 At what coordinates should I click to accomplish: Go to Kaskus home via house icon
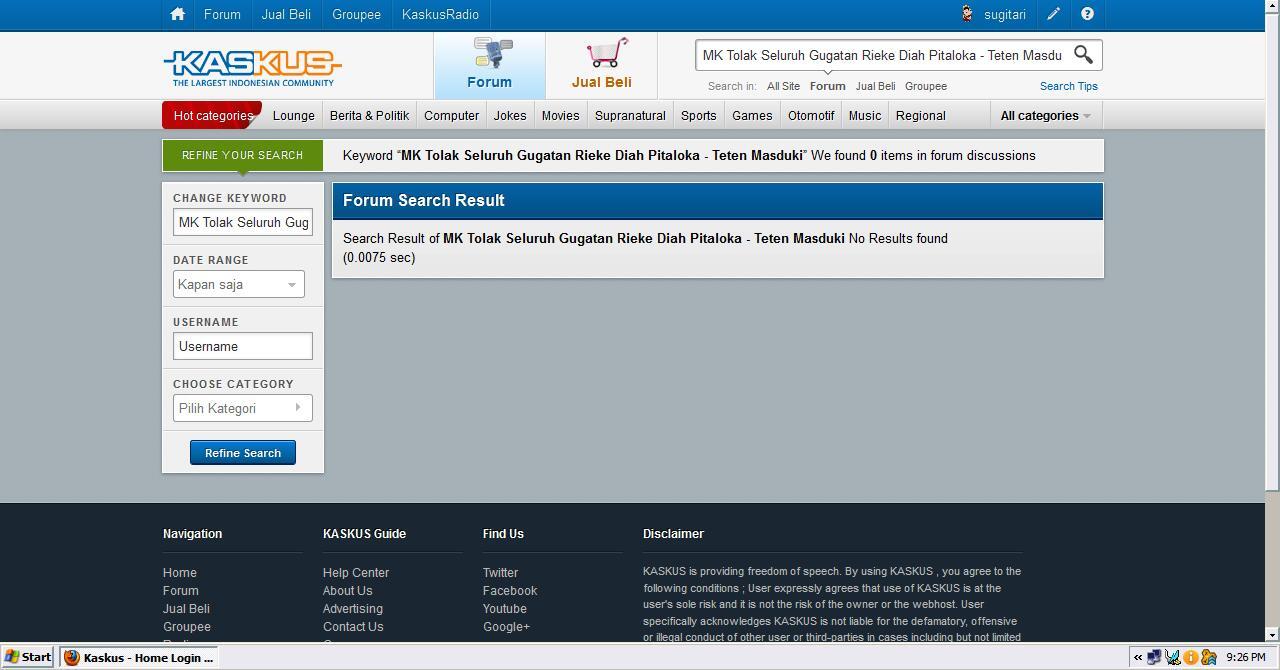pyautogui.click(x=177, y=14)
